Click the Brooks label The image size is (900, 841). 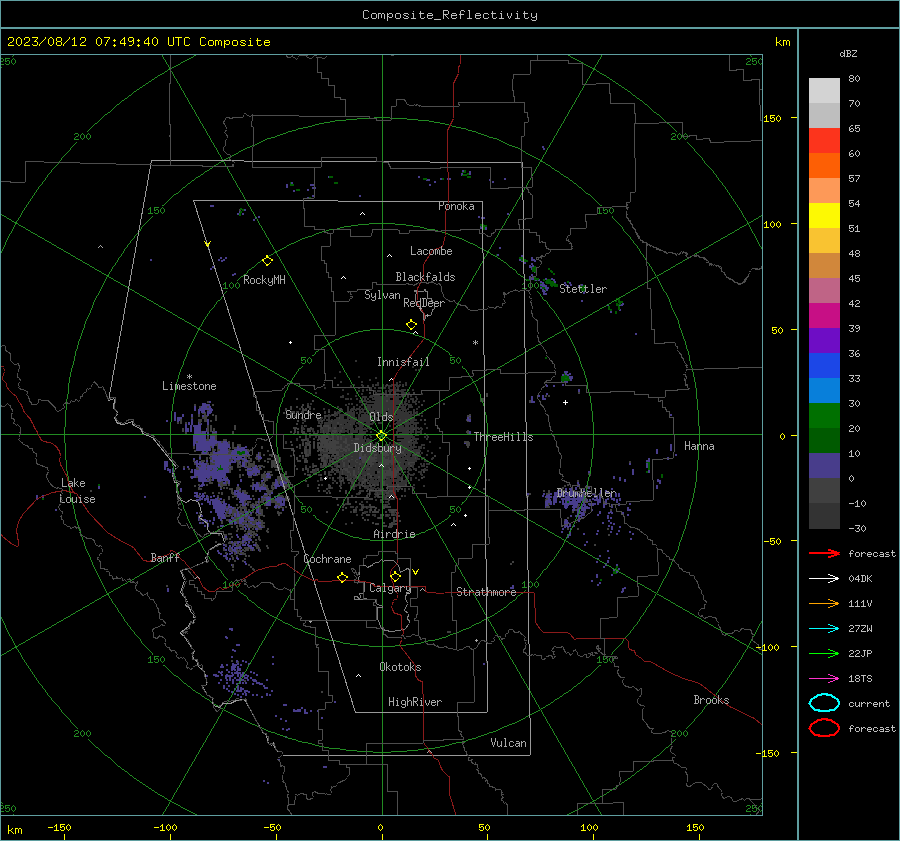click(711, 700)
